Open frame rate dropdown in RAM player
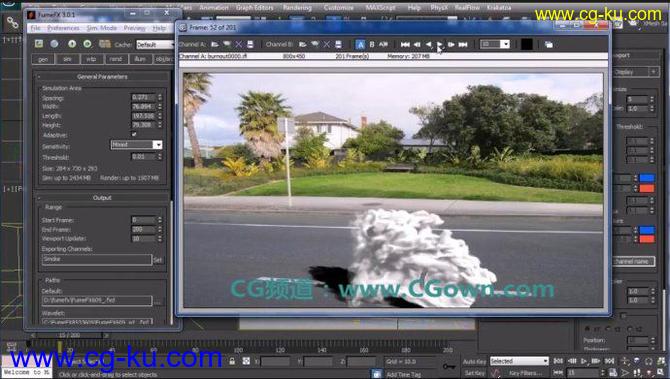670x379 pixels. (x=505, y=44)
